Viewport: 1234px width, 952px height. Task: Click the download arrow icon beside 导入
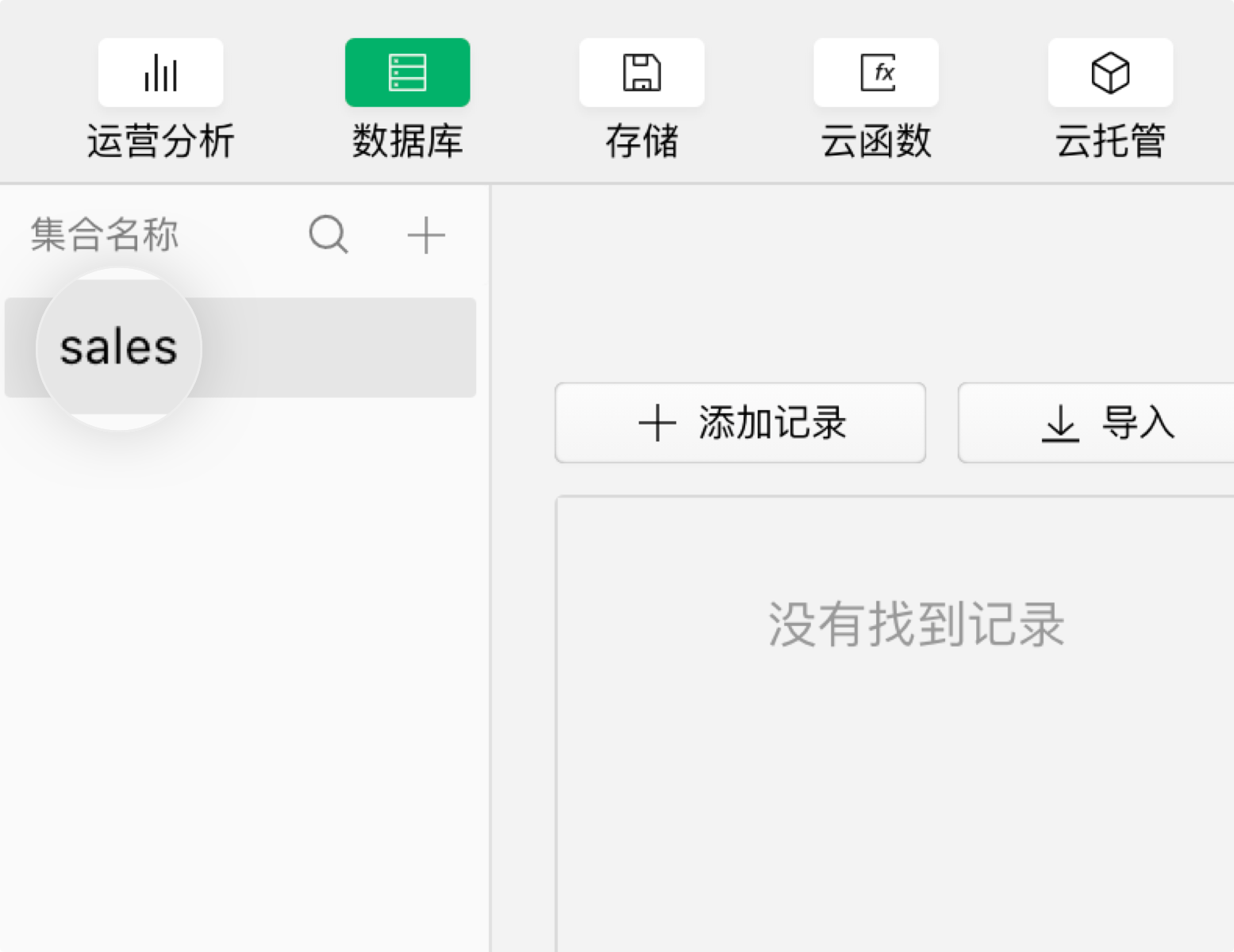point(1060,423)
